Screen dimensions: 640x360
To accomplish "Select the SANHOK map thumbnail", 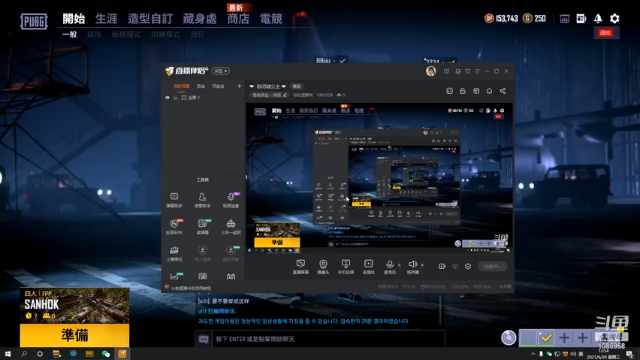I will coord(75,306).
